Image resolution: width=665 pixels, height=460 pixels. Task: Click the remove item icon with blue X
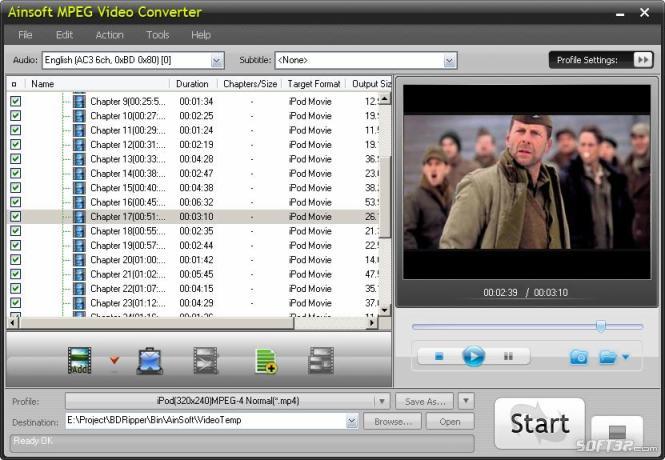tap(150, 361)
